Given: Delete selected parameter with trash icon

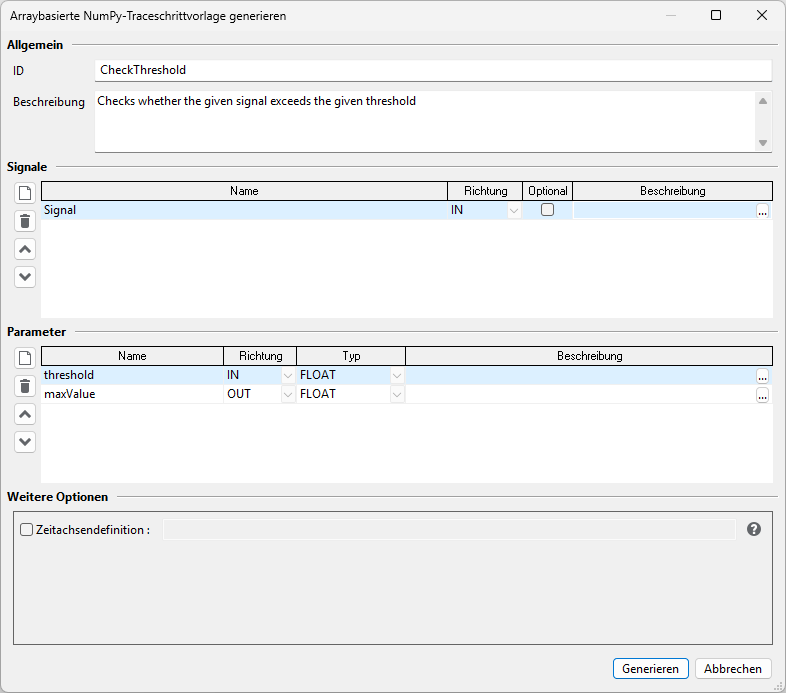Looking at the screenshot, I should point(25,386).
